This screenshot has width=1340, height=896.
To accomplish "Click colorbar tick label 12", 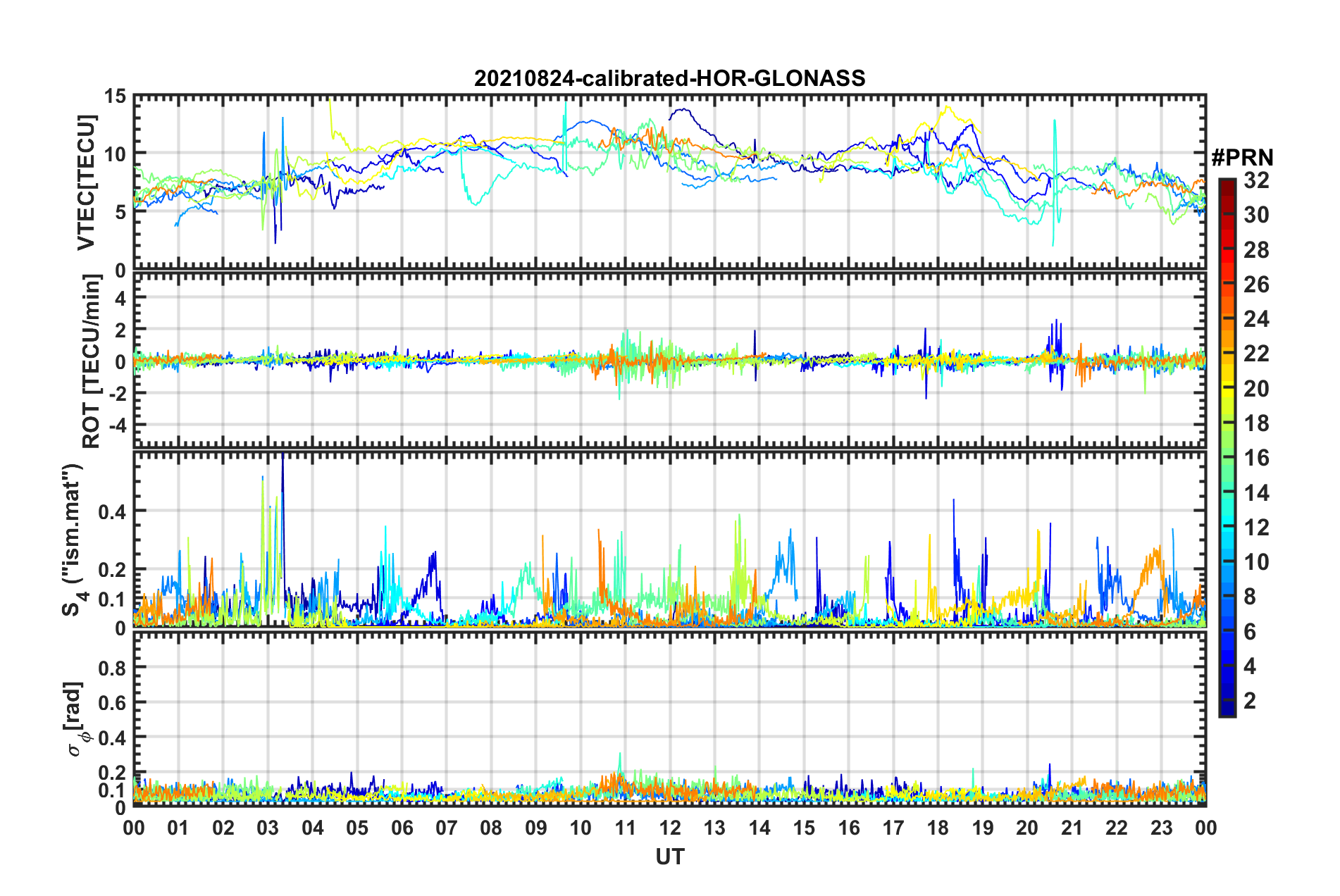I will [1257, 528].
